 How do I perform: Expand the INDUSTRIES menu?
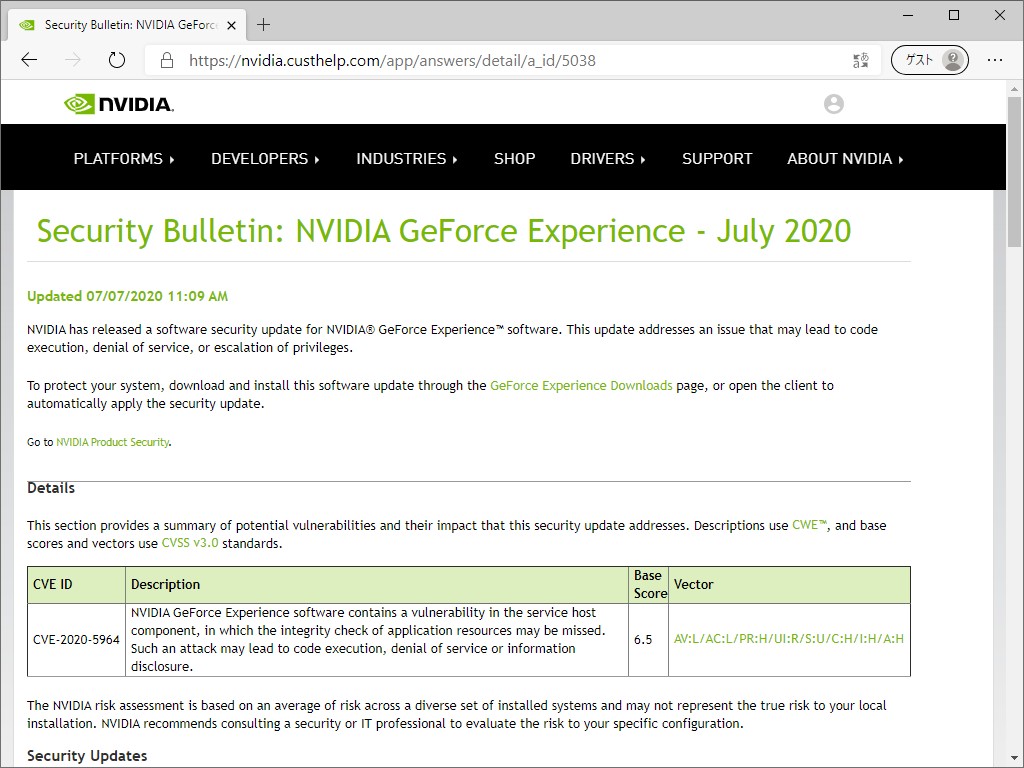click(406, 158)
